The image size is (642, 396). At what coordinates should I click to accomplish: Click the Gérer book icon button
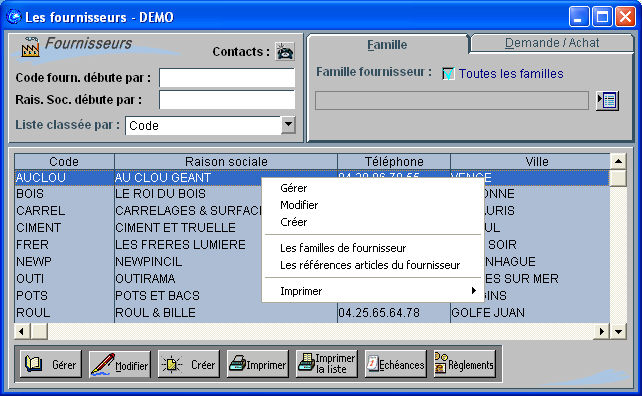coord(51,364)
